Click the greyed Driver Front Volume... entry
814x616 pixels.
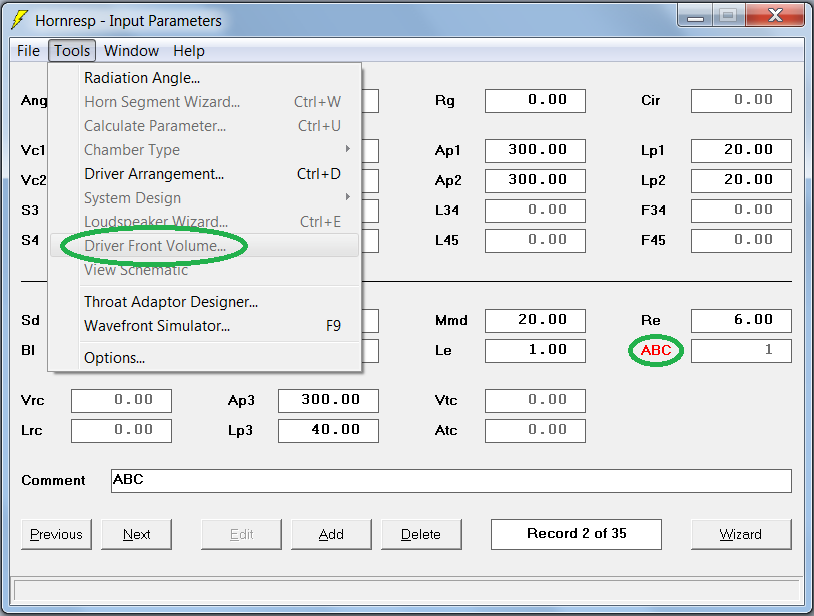(205, 245)
